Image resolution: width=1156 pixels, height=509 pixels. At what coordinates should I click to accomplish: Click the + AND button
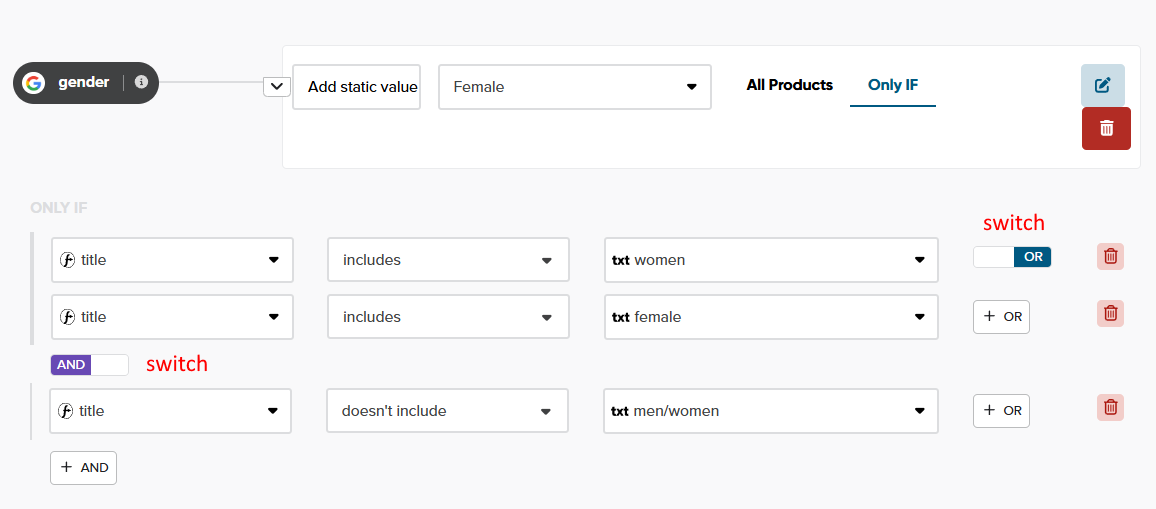[x=84, y=467]
